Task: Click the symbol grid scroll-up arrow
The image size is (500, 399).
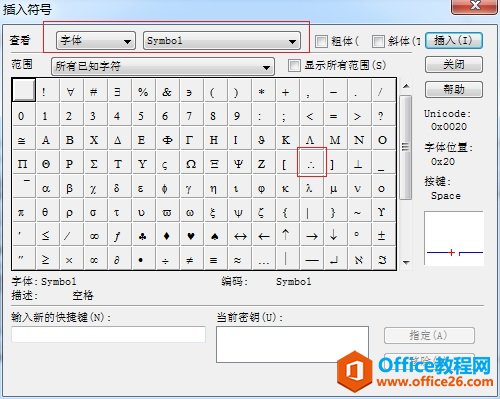Action: coord(406,86)
